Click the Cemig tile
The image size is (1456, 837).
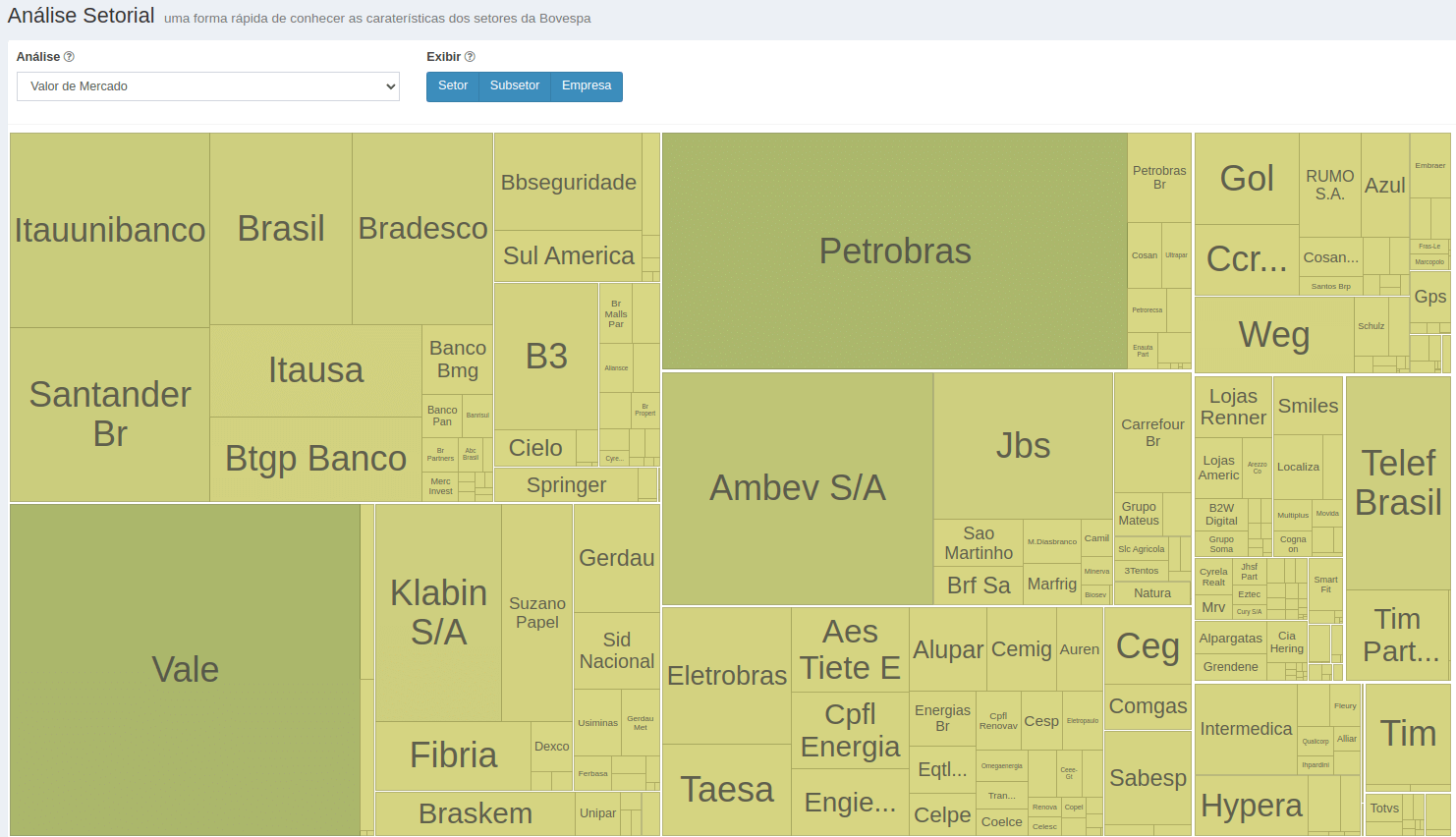click(x=1022, y=649)
